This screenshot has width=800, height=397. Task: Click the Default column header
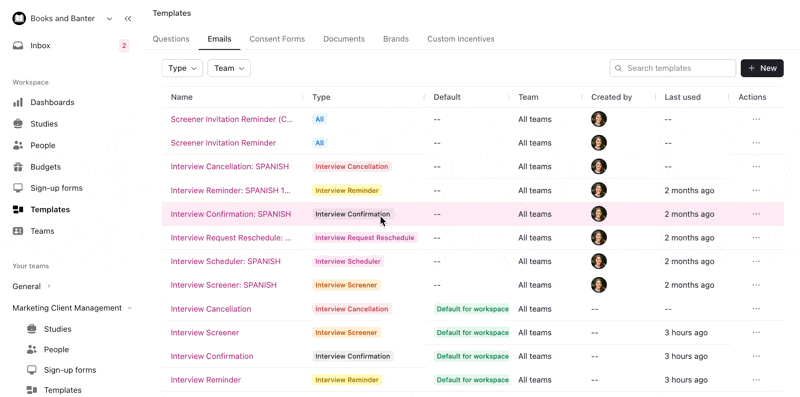tap(447, 97)
